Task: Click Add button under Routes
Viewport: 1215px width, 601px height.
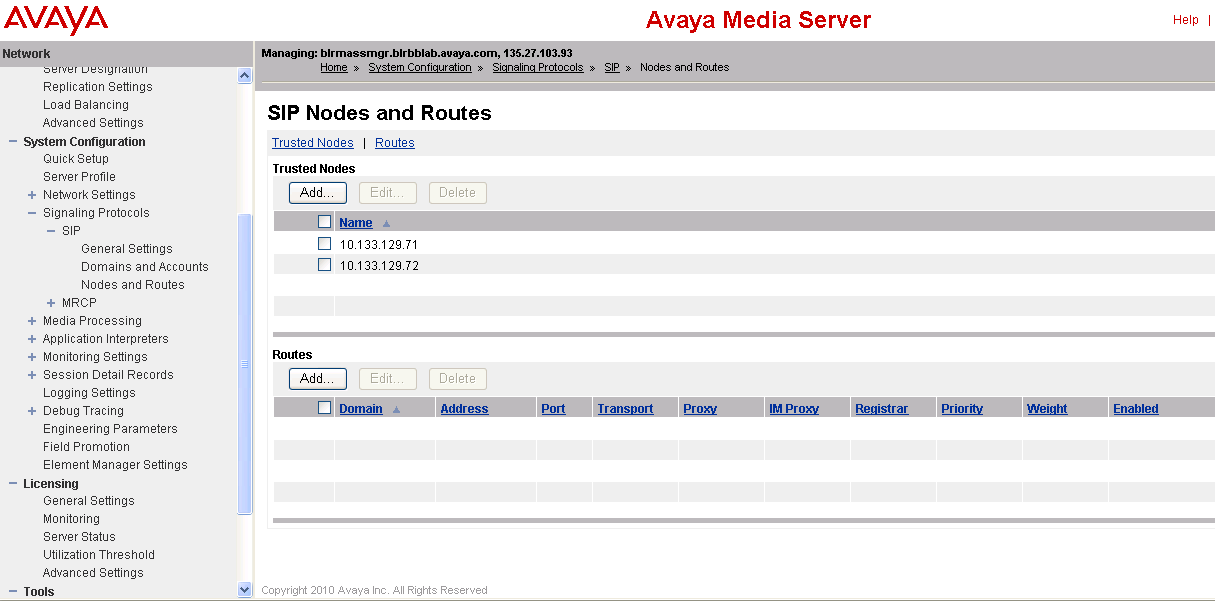Action: click(x=318, y=379)
